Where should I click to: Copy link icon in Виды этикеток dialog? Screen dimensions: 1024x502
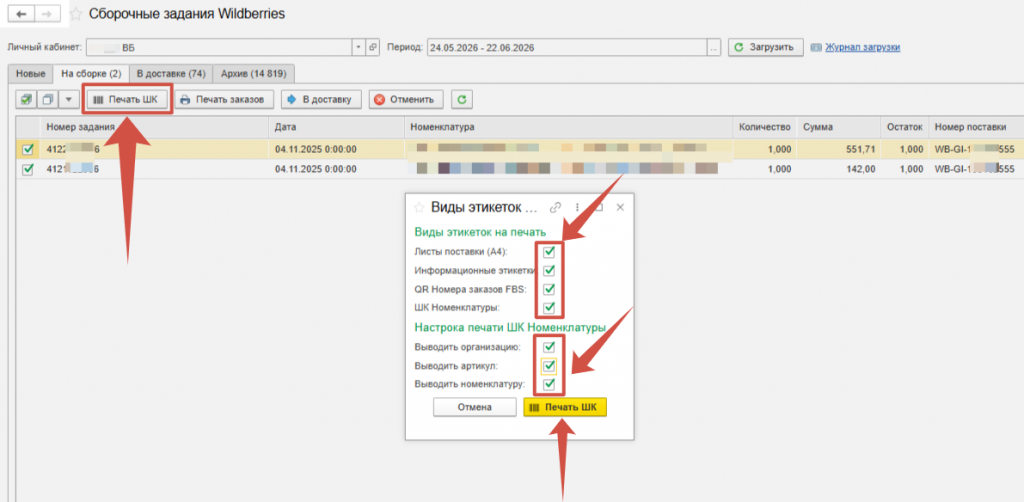(x=556, y=208)
